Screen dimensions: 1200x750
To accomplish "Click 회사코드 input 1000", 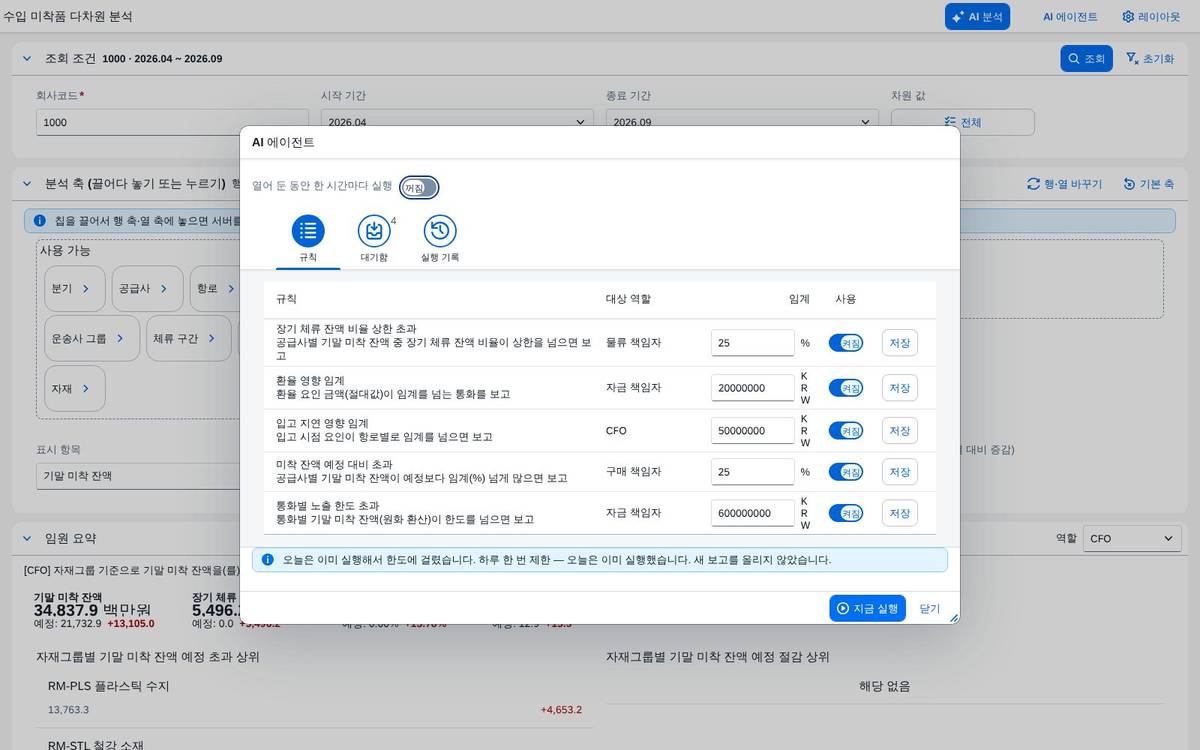I will (172, 122).
